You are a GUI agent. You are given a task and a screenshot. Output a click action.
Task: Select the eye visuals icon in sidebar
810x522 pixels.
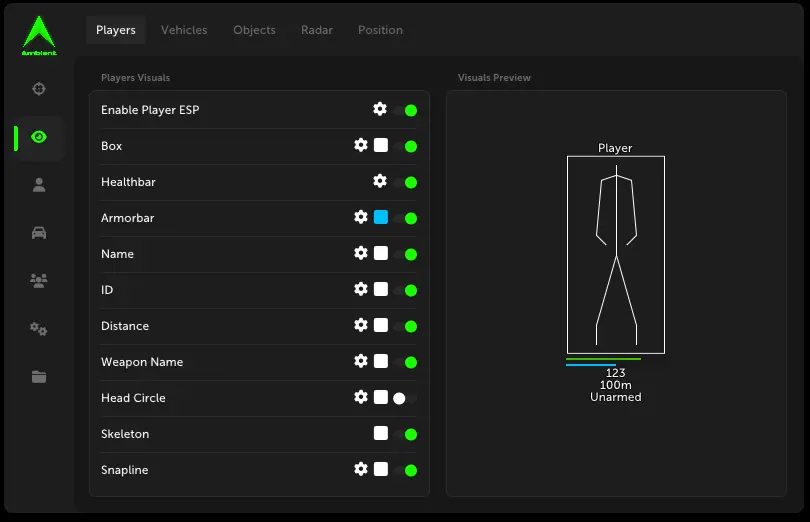[39, 137]
